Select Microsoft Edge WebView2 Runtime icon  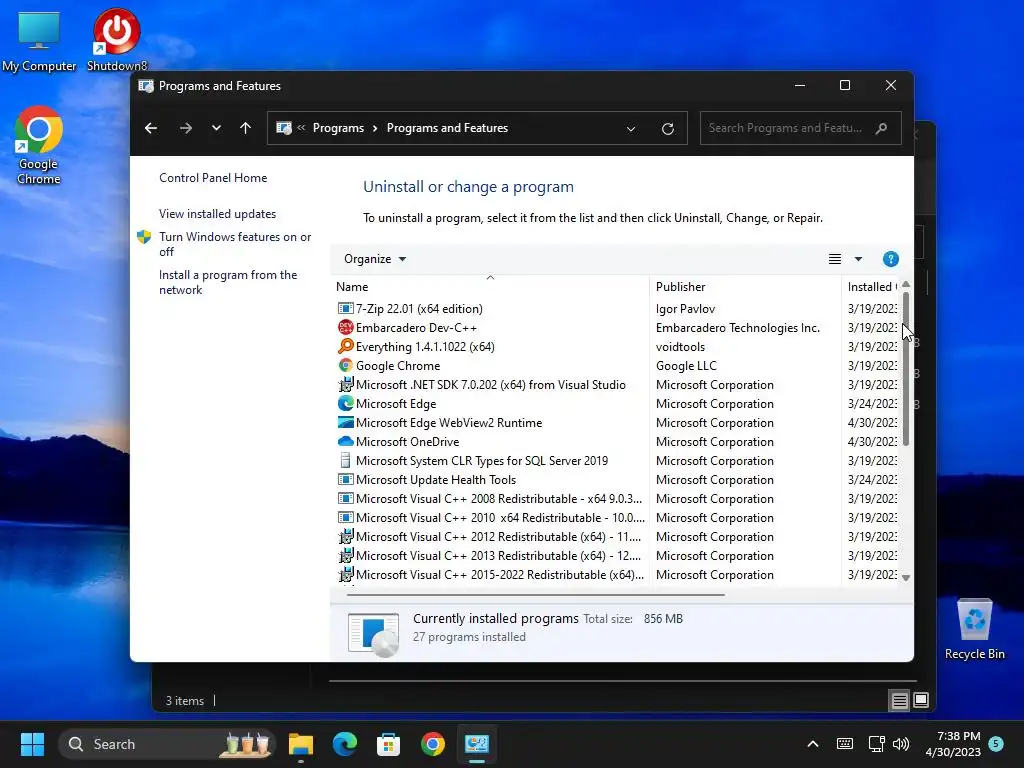[x=345, y=423]
